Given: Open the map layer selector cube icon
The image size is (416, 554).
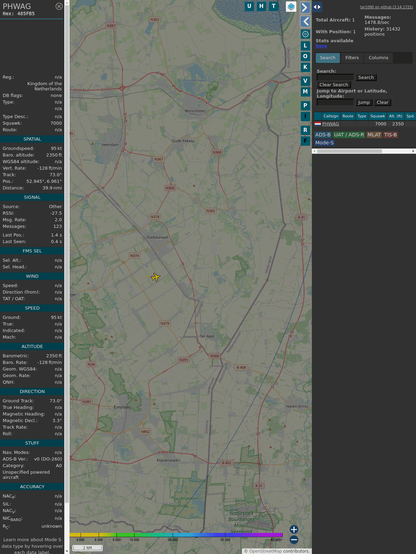Looking at the screenshot, I should [291, 6].
